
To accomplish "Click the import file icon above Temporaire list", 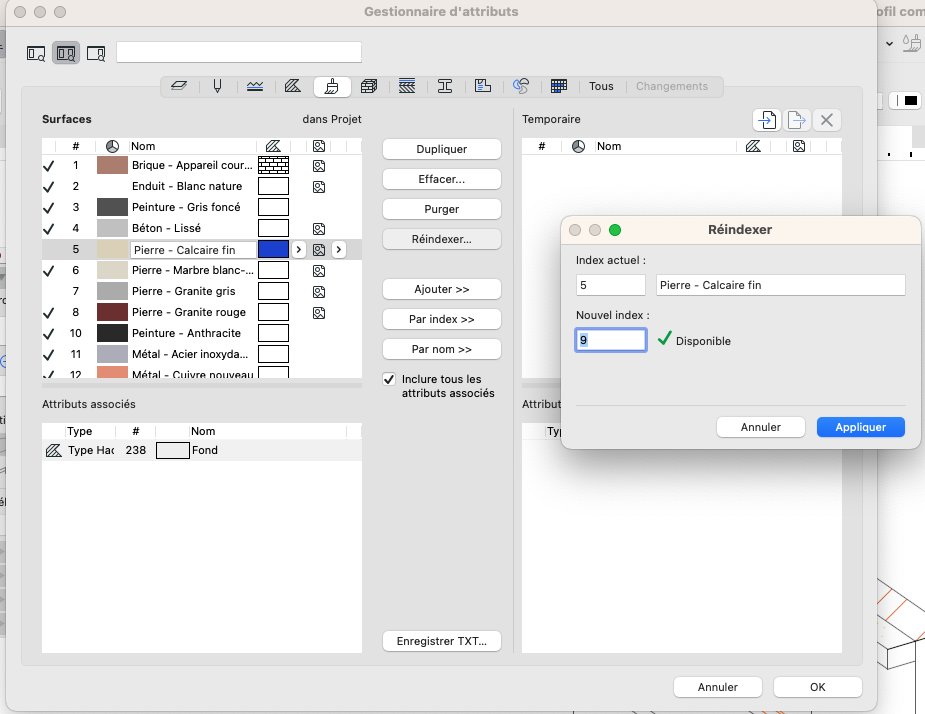I will [x=767, y=120].
